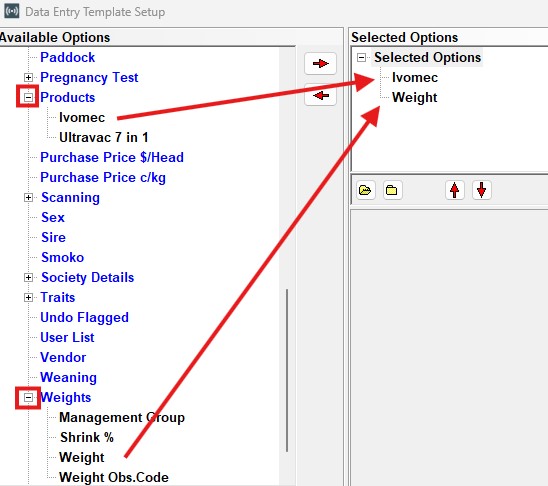This screenshot has height=486, width=548.
Task: Move selected option up with red up arrow
Action: point(455,190)
